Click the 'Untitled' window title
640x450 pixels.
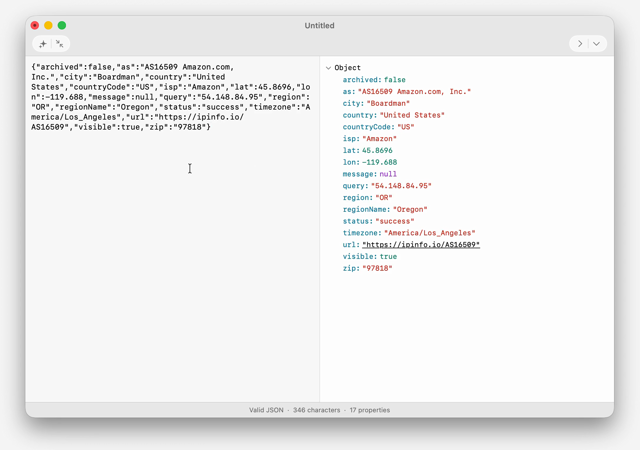319,25
